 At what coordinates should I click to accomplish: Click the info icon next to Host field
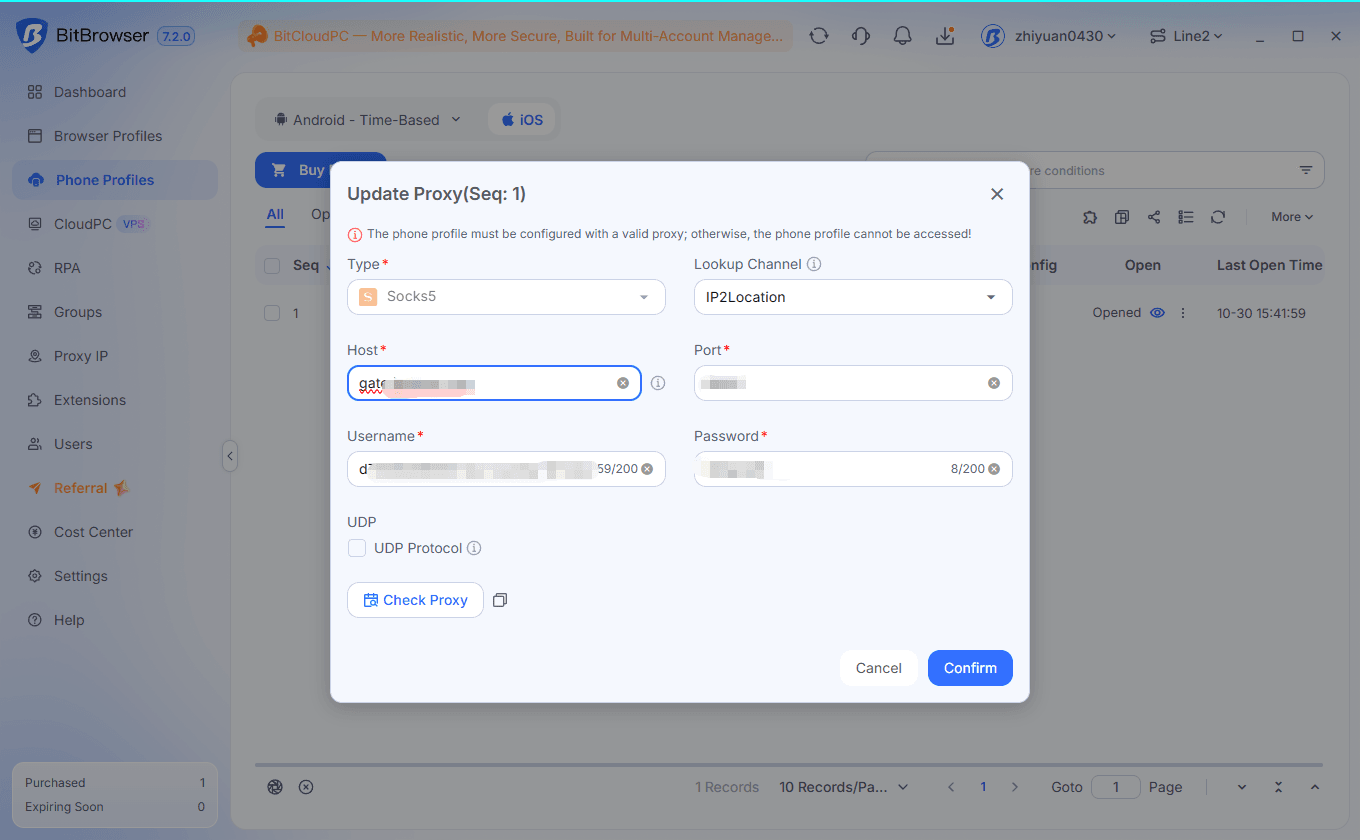tap(658, 383)
